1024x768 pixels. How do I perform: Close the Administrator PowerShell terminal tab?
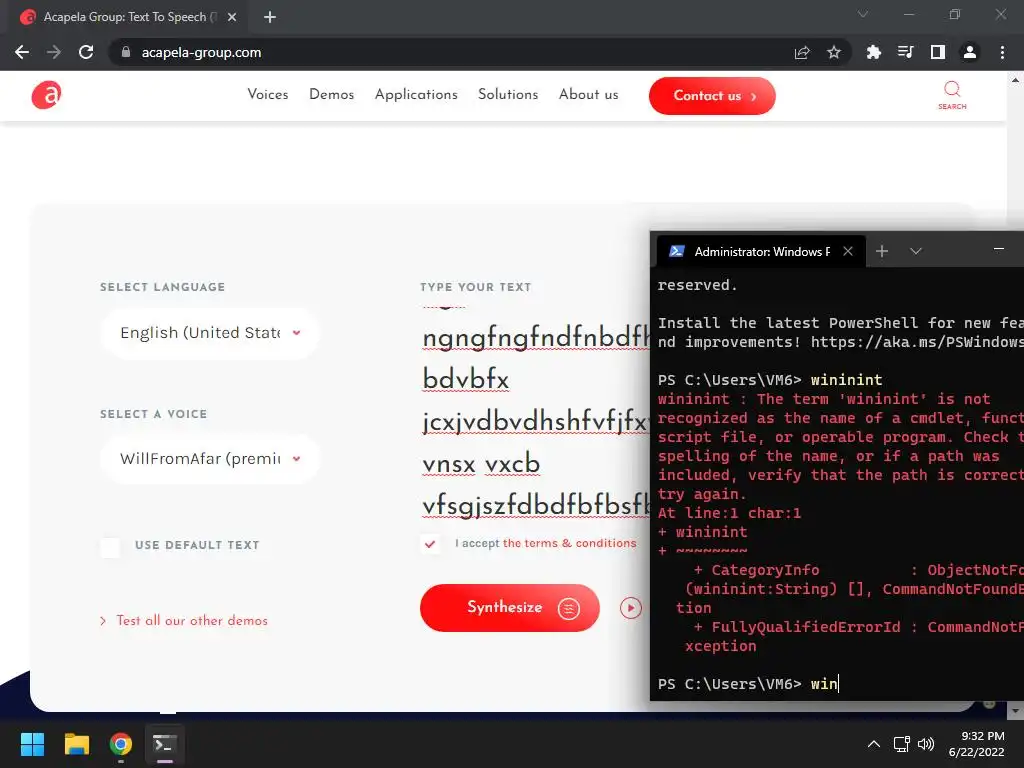[848, 251]
